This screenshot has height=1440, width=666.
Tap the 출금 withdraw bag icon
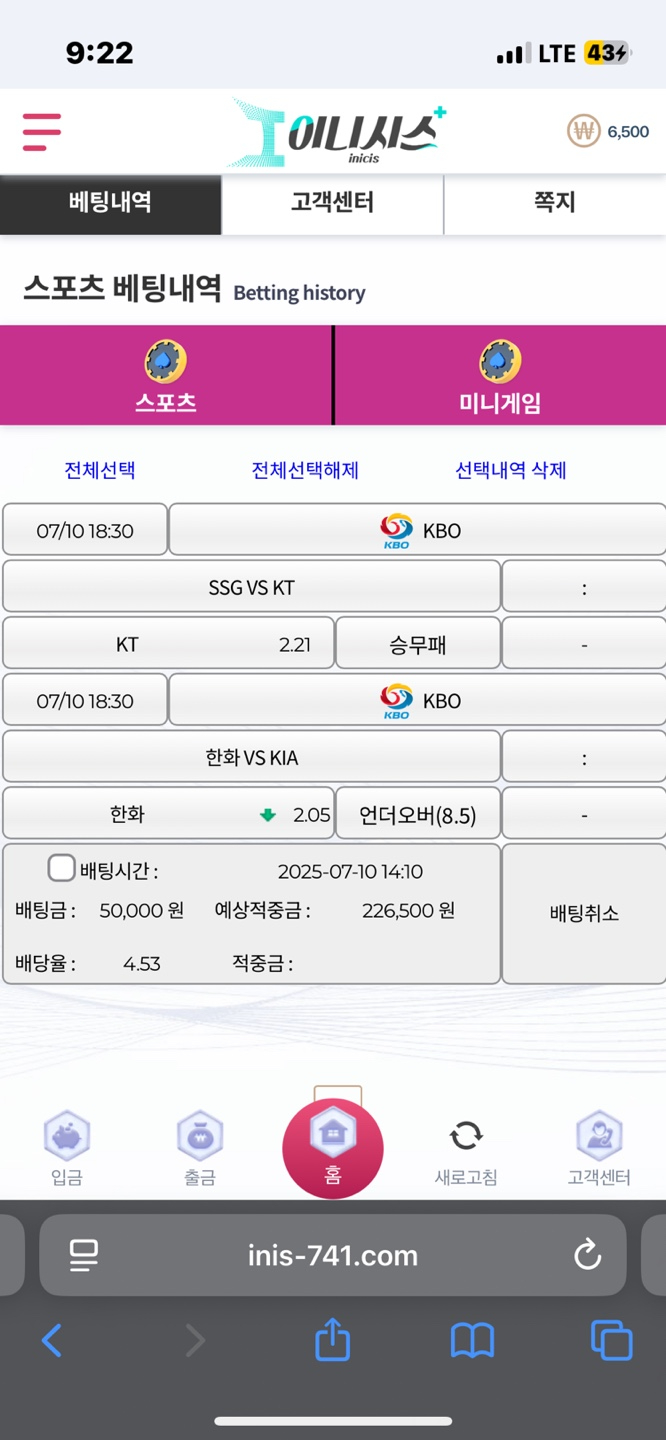(200, 1136)
